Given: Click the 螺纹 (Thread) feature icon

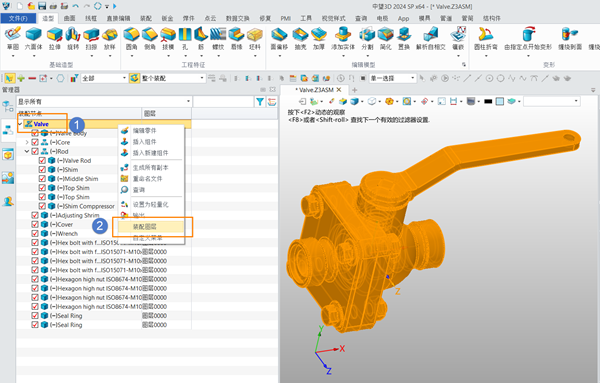Looking at the screenshot, I should tap(218, 34).
